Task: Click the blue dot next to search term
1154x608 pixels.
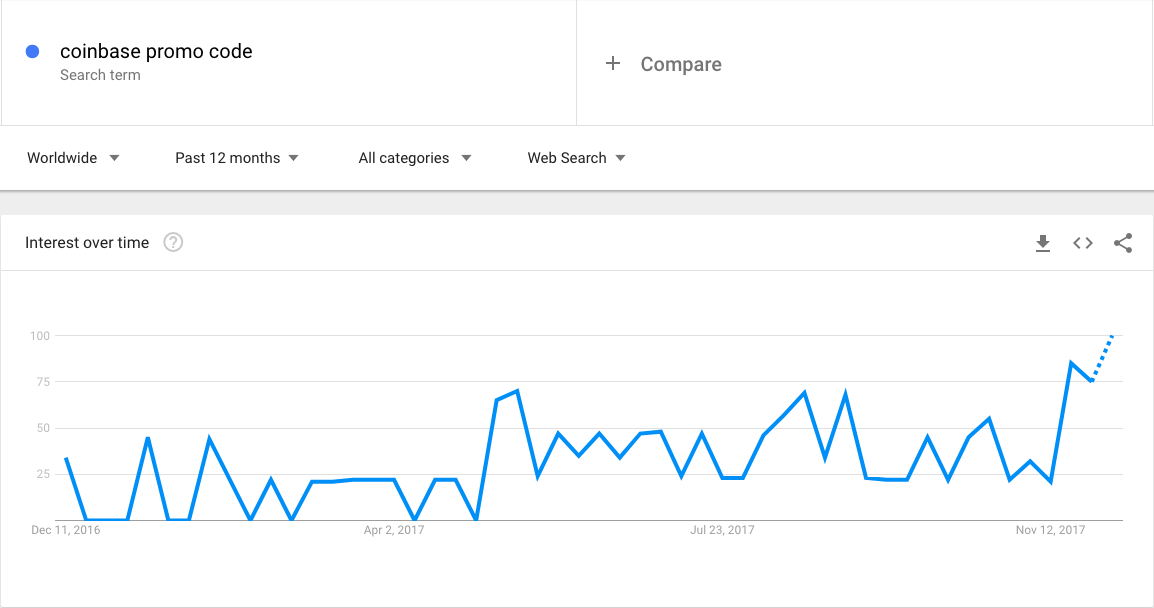Action: coord(32,52)
